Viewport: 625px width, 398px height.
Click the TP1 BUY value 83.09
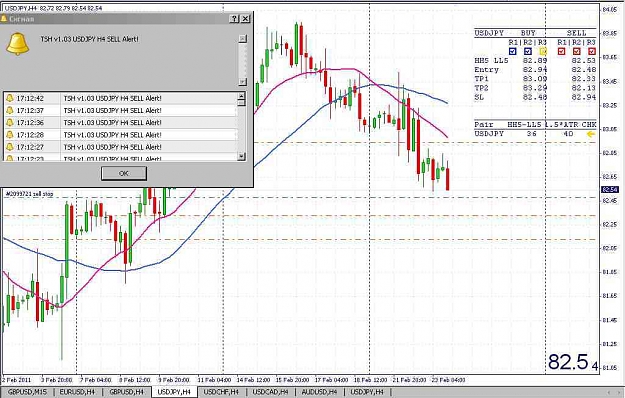coord(535,79)
